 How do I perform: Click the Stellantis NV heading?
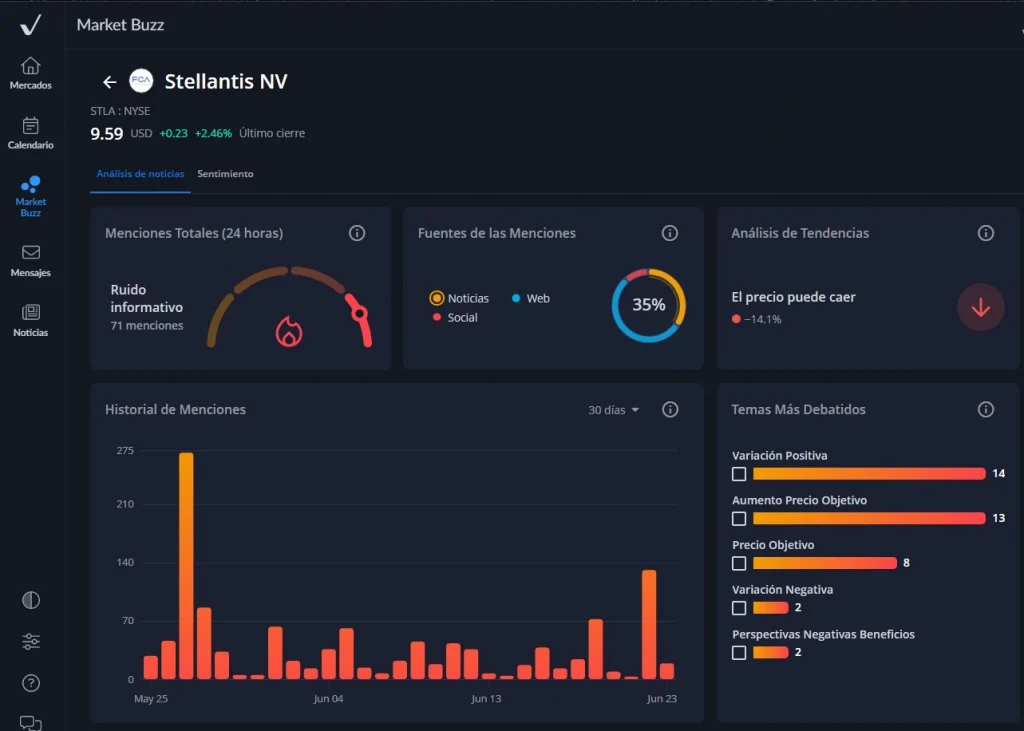[x=226, y=82]
